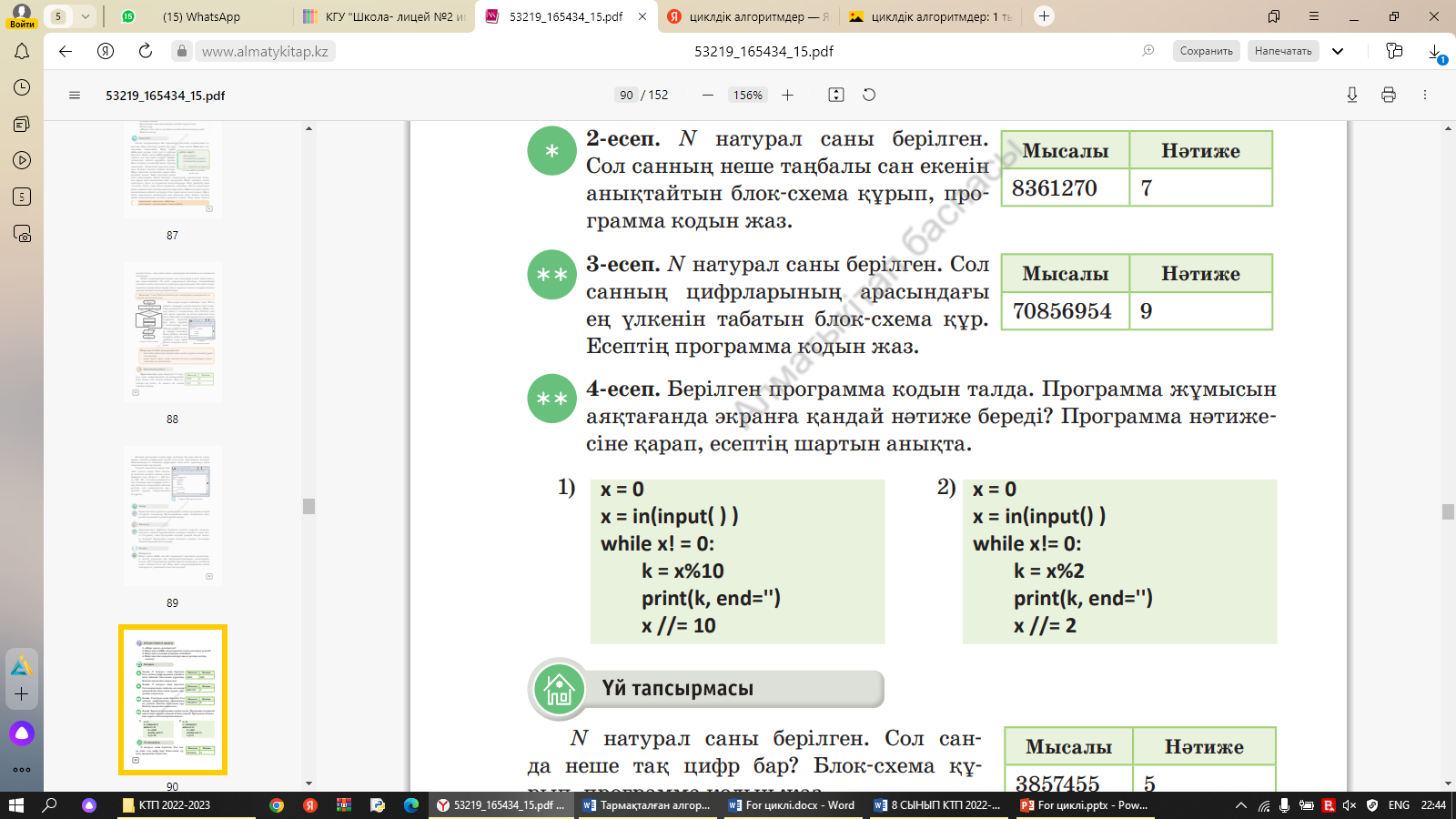Image resolution: width=1456 pixels, height=819 pixels.
Task: Open page 87 thumbnail
Action: coord(173,170)
